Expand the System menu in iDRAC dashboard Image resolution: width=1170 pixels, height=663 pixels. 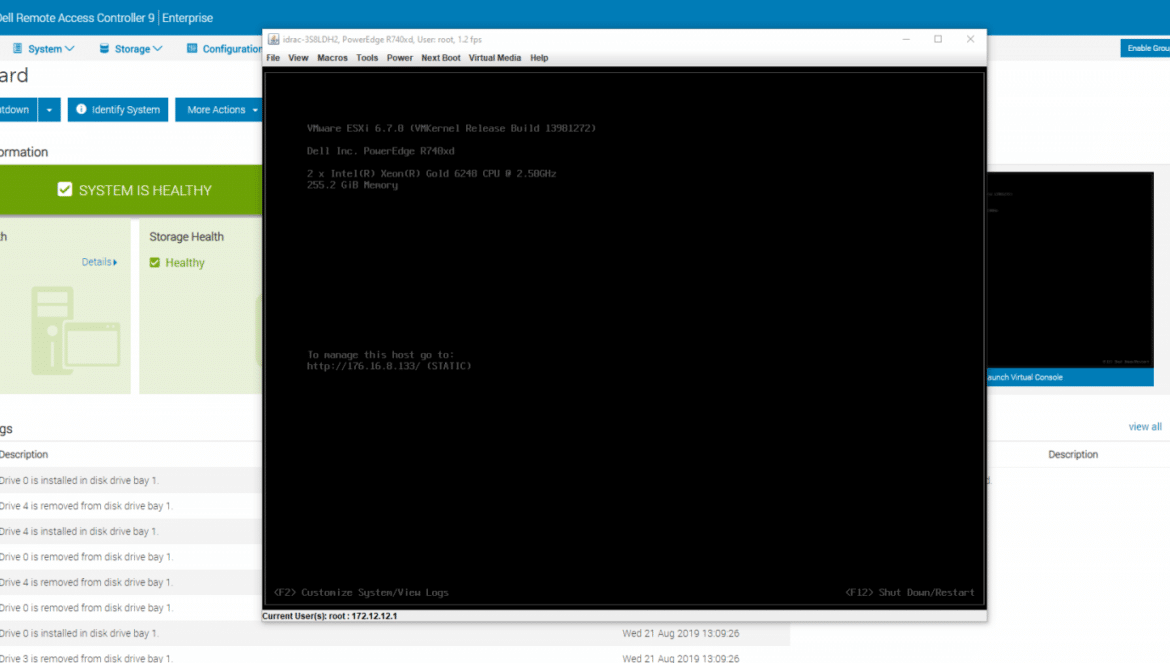[43, 48]
